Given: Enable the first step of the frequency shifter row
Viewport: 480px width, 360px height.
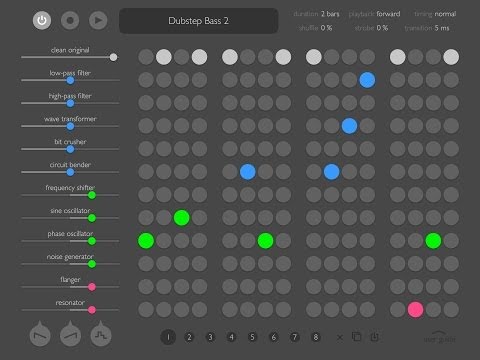Looking at the screenshot, I should [146, 195].
